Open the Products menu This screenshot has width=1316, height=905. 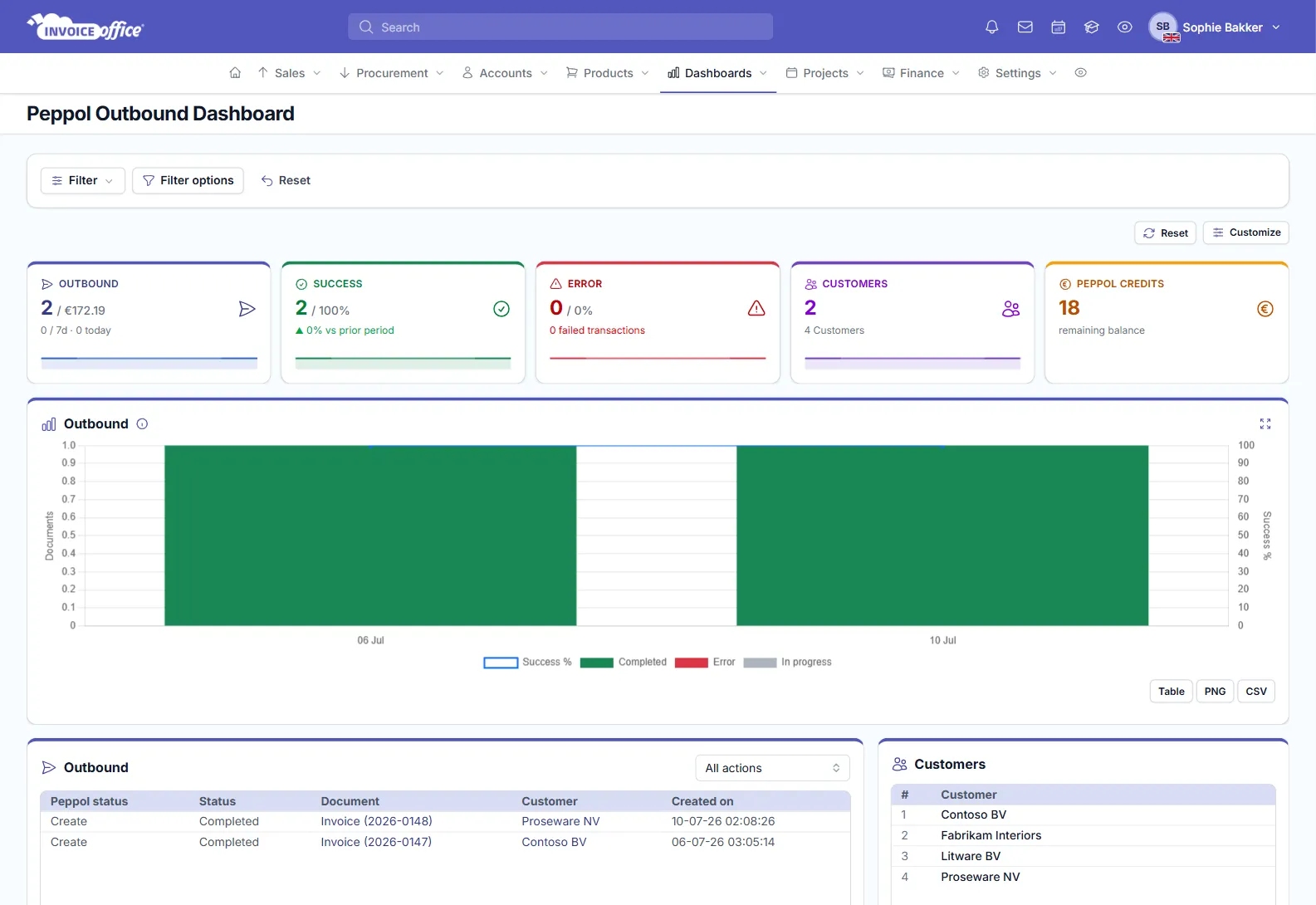click(607, 73)
